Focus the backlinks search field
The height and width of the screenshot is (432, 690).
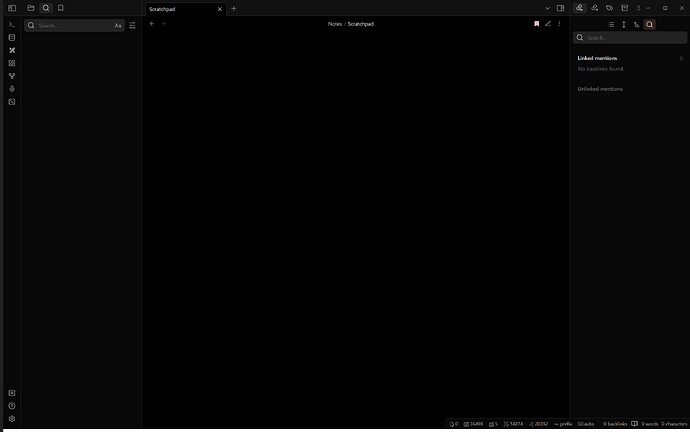pyautogui.click(x=630, y=38)
